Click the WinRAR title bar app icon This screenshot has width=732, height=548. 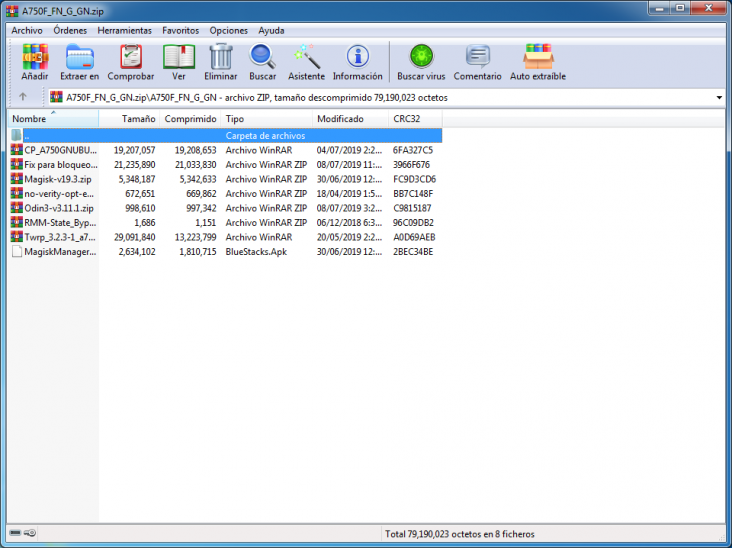12,11
